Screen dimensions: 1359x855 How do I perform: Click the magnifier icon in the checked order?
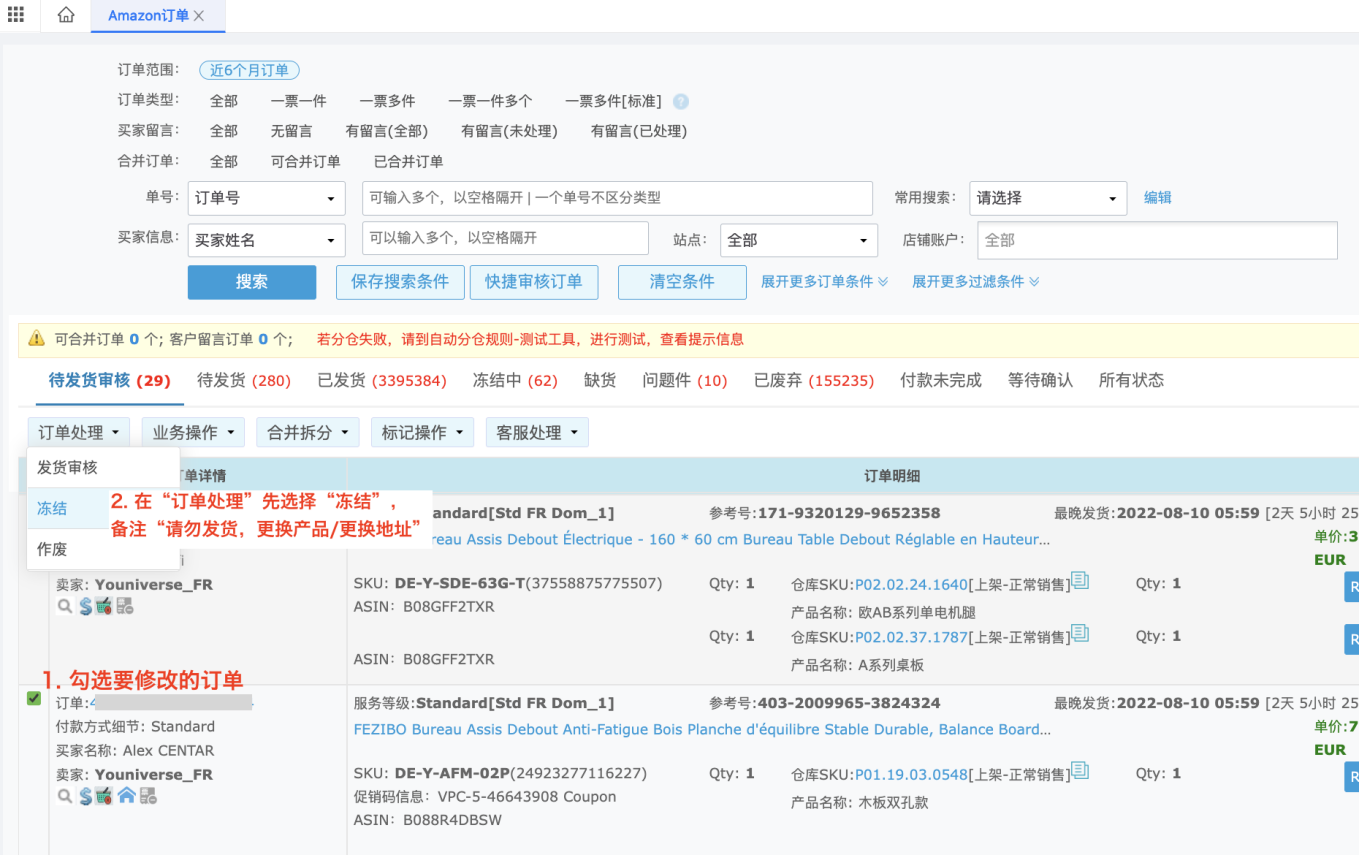click(64, 796)
